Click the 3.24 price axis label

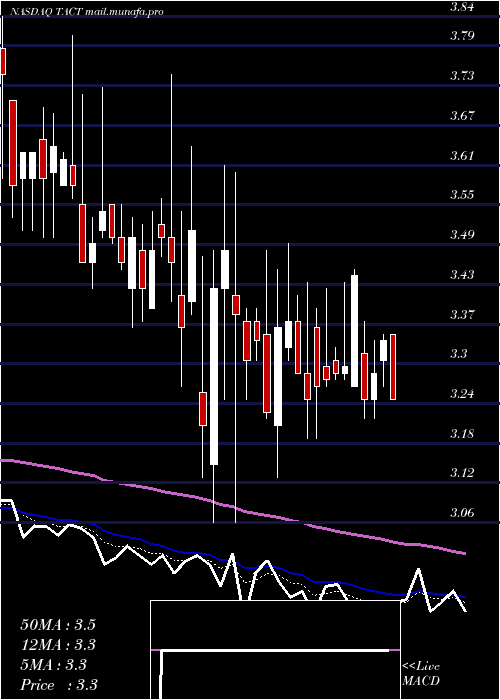[462, 394]
